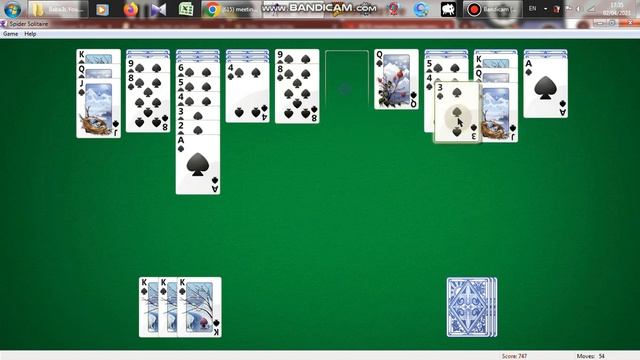Select the 5 of spades in the third column
The image size is (640, 360).
coord(198,84)
